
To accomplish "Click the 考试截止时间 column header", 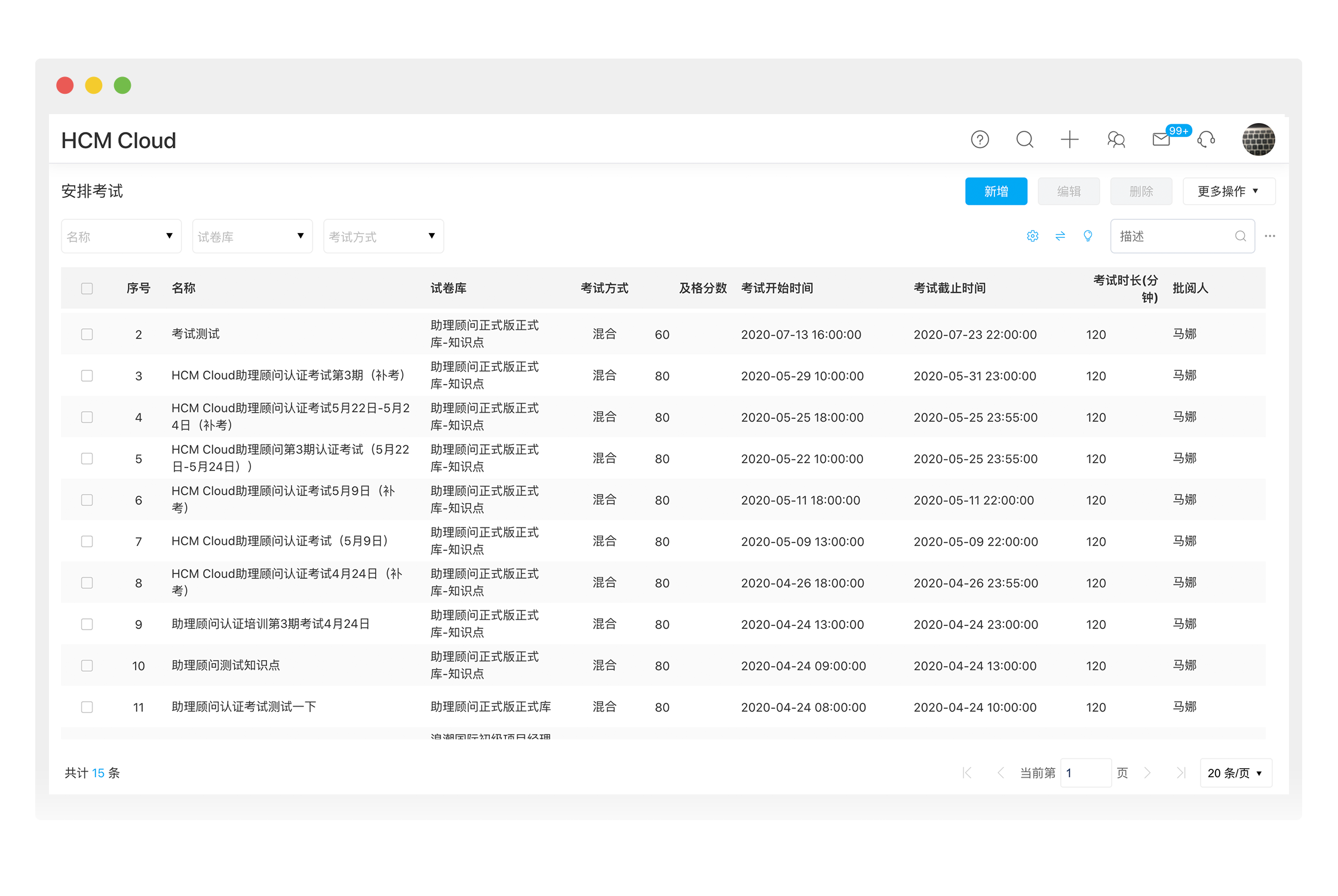I will coord(950,289).
